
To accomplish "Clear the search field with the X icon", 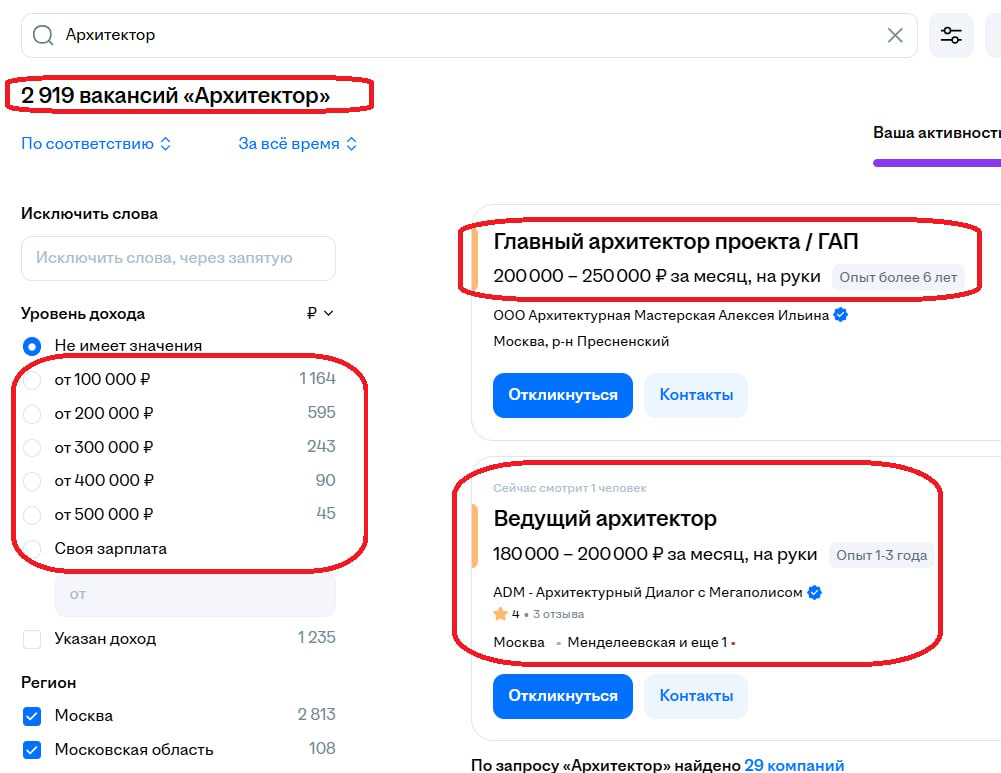I will tap(895, 35).
